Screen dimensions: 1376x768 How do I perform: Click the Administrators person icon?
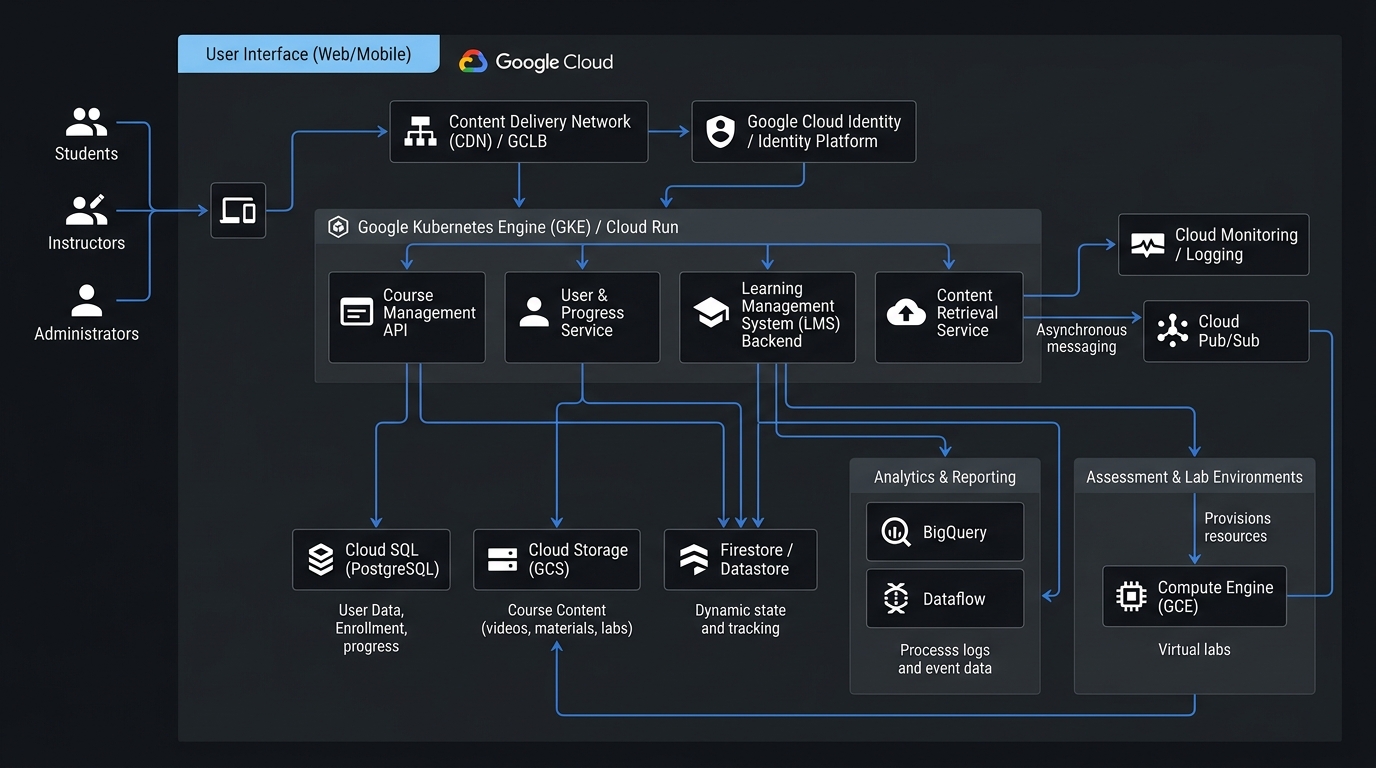tap(87, 300)
